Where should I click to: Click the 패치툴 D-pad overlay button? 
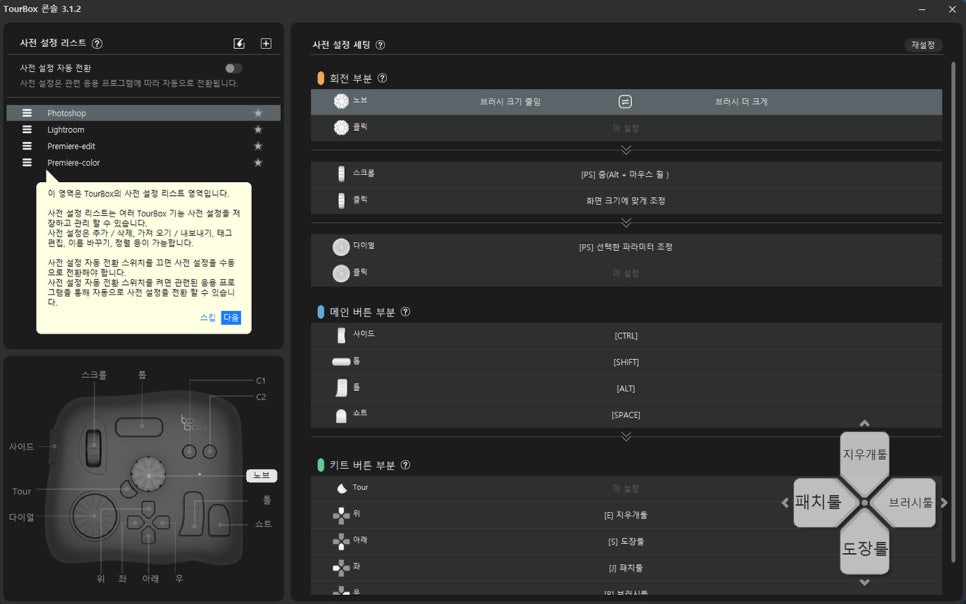click(x=818, y=502)
